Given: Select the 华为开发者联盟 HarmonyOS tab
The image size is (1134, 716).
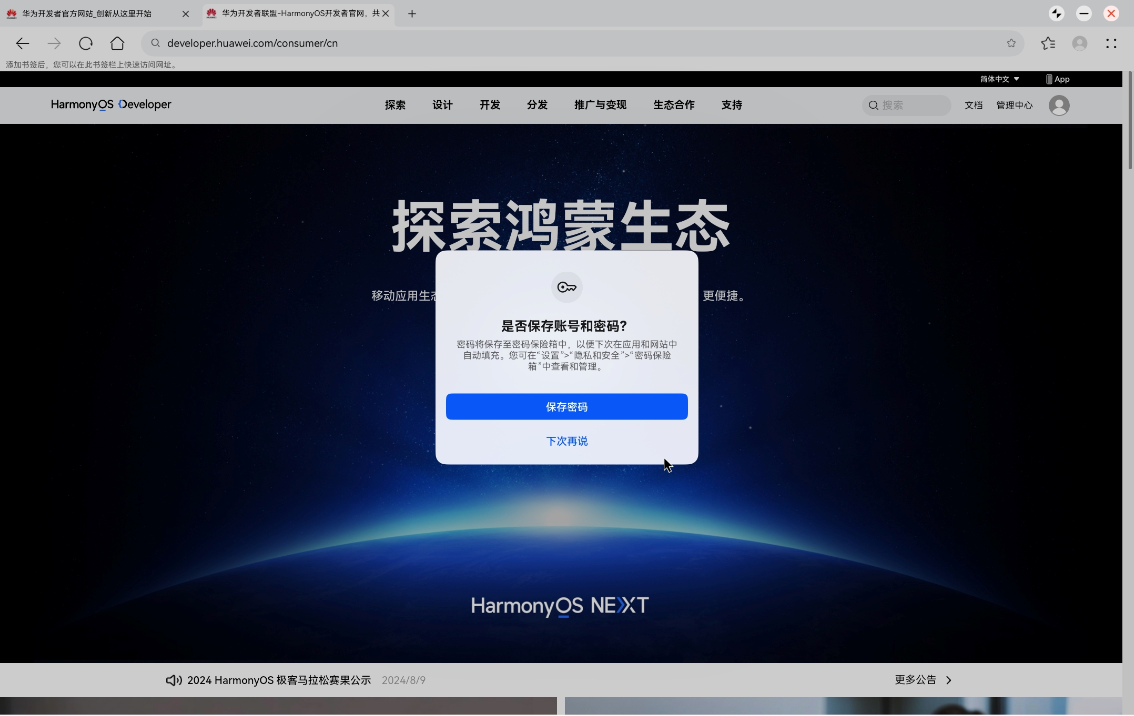Looking at the screenshot, I should coord(299,13).
